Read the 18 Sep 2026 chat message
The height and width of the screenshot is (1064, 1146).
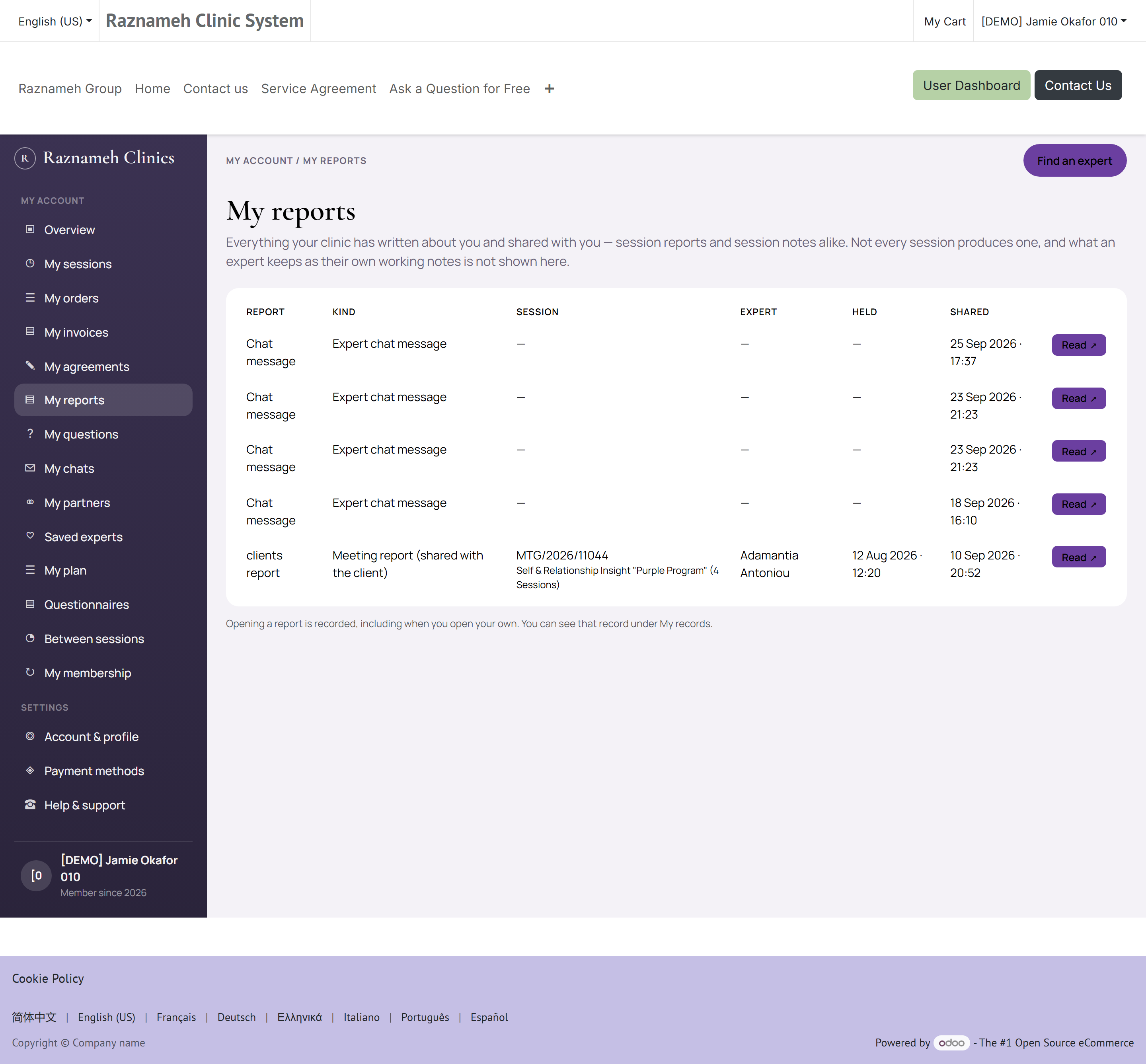point(1079,505)
